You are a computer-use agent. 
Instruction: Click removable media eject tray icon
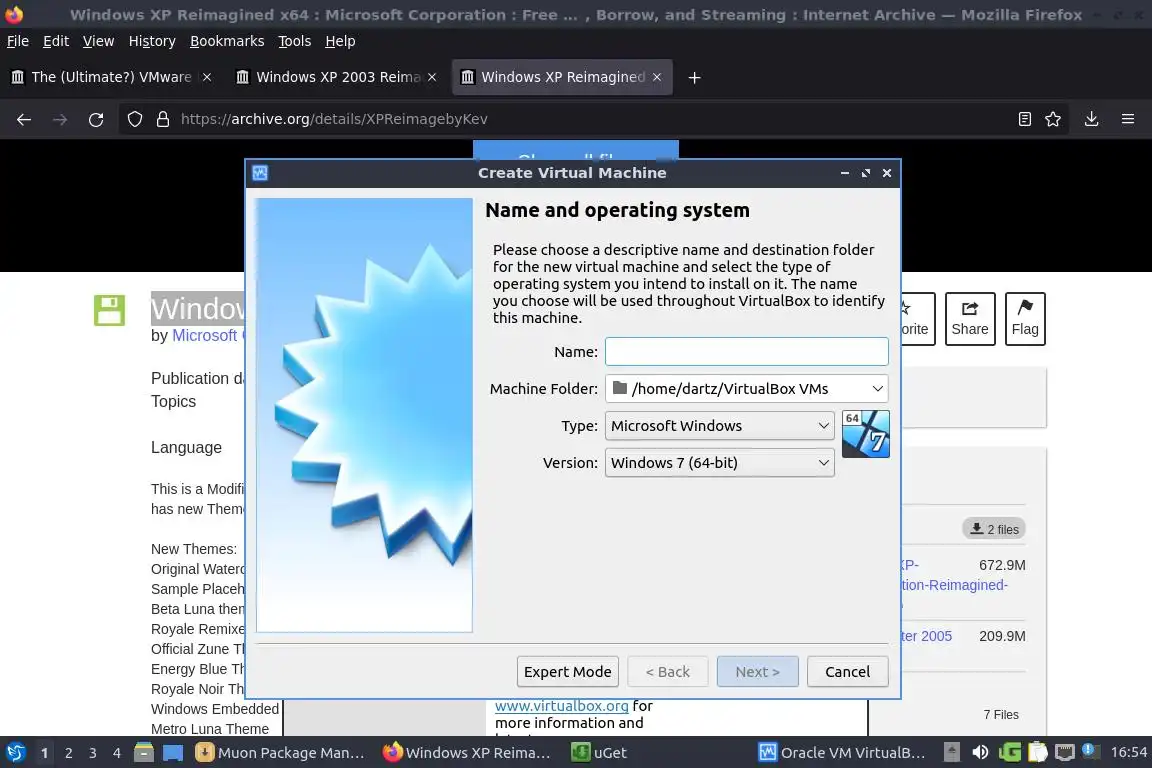[951, 753]
